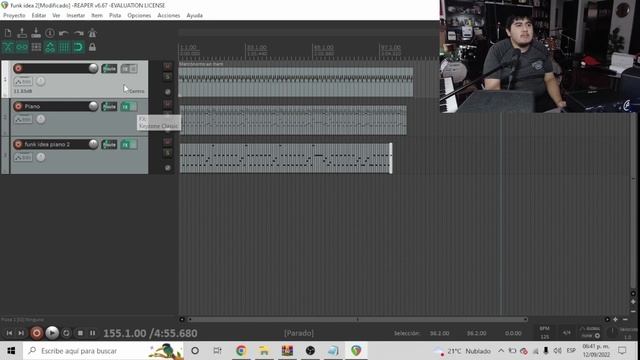Open the Ver menu
The image size is (640, 360).
[x=56, y=16]
